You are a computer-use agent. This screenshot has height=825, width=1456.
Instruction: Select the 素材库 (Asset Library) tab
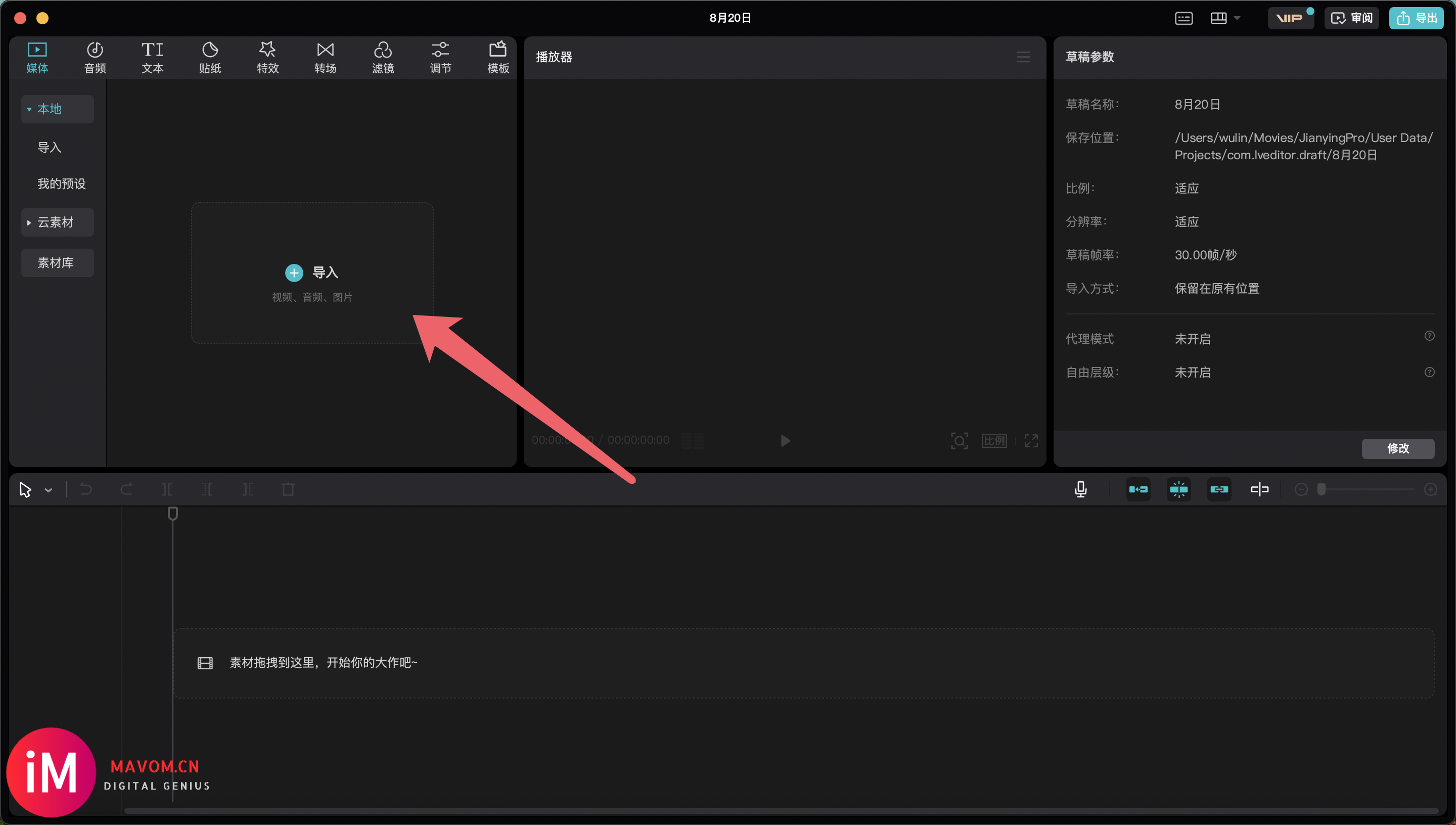[58, 262]
